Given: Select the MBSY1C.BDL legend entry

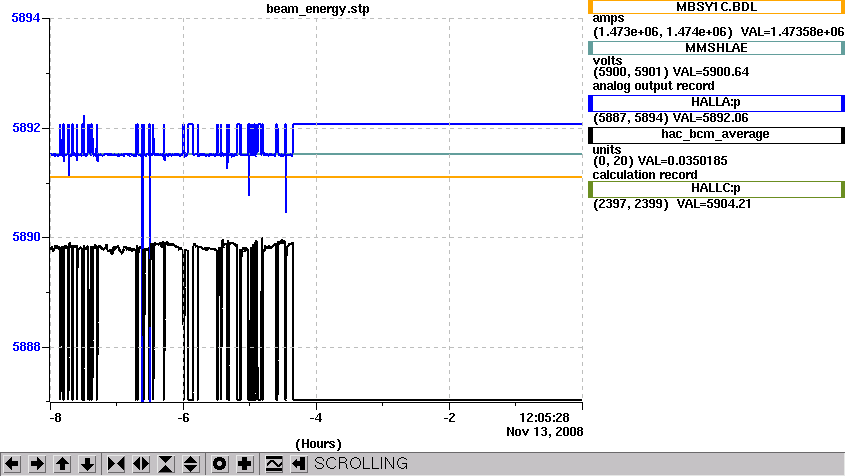Looking at the screenshot, I should click(716, 7).
